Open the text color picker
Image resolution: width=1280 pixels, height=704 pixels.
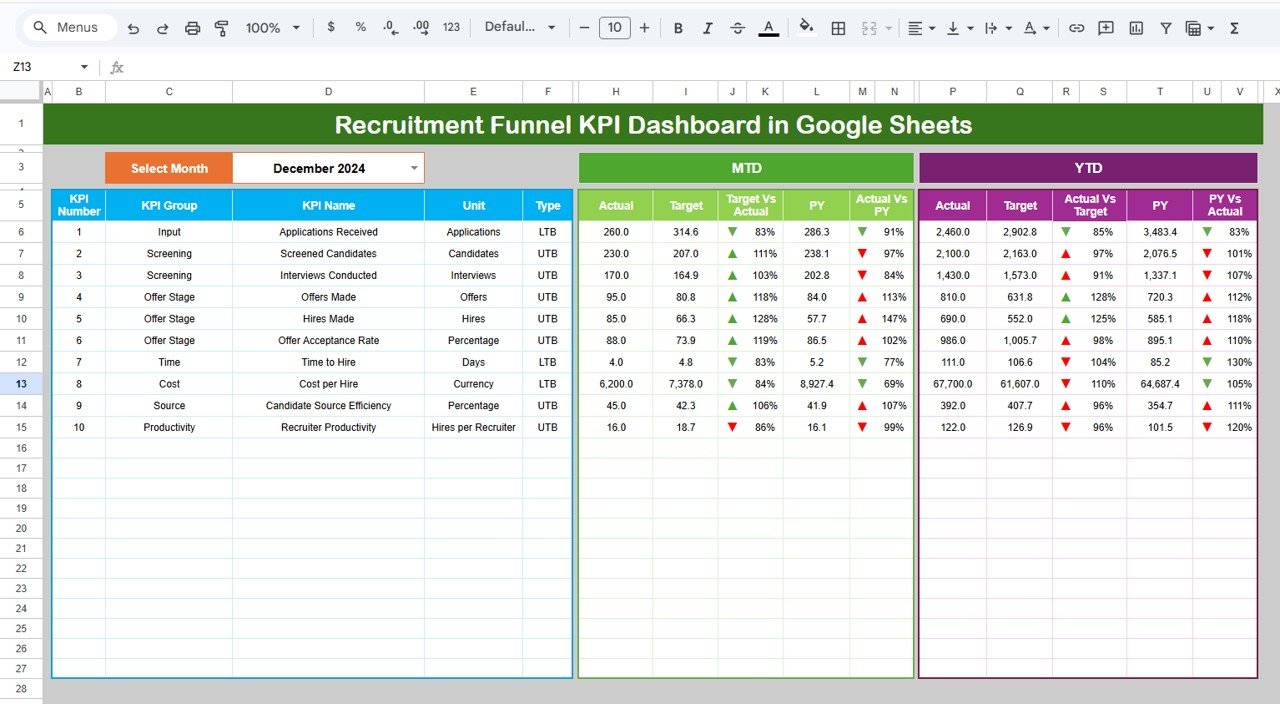(768, 27)
